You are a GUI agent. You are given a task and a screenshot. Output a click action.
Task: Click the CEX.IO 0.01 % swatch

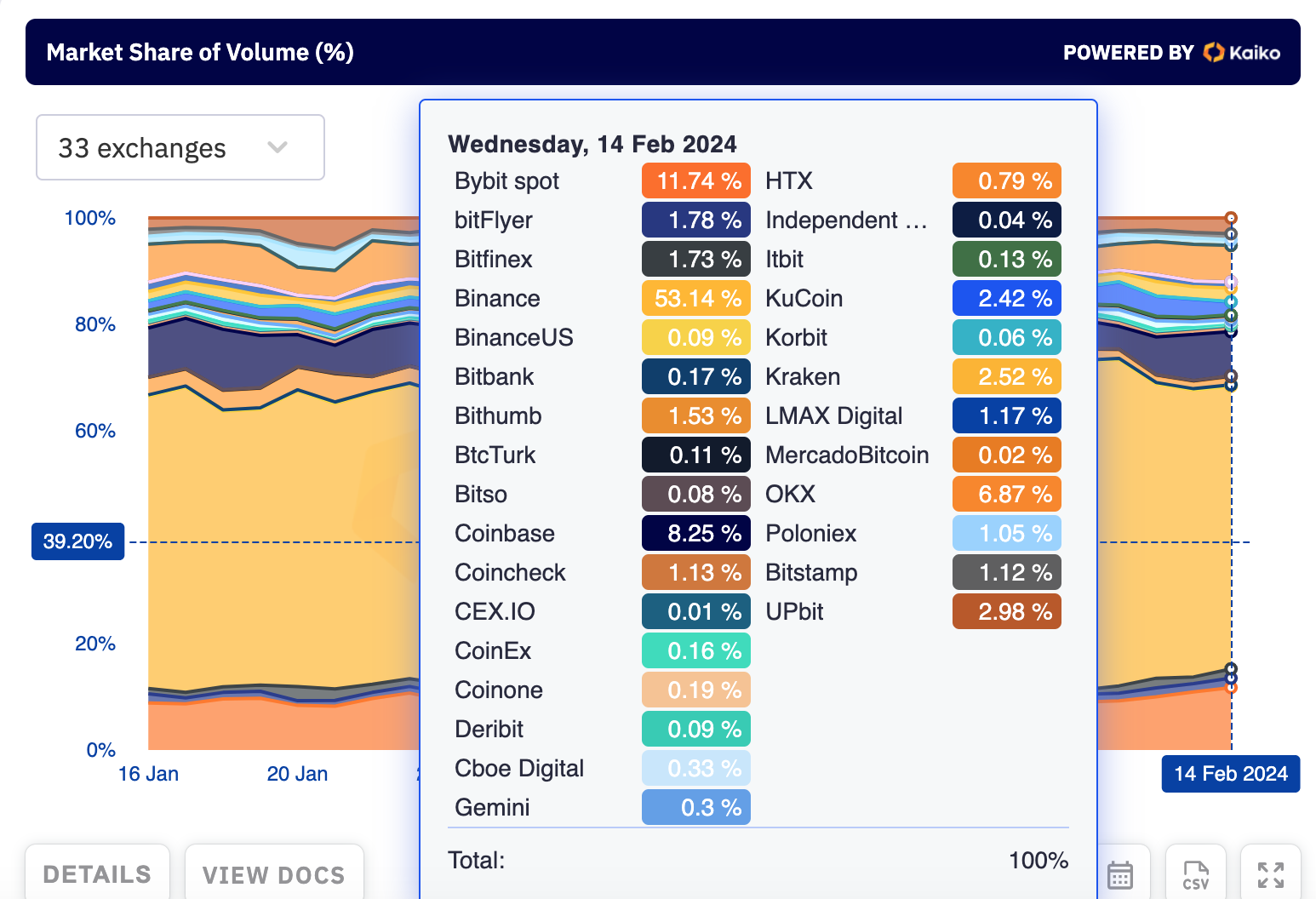pos(696,612)
